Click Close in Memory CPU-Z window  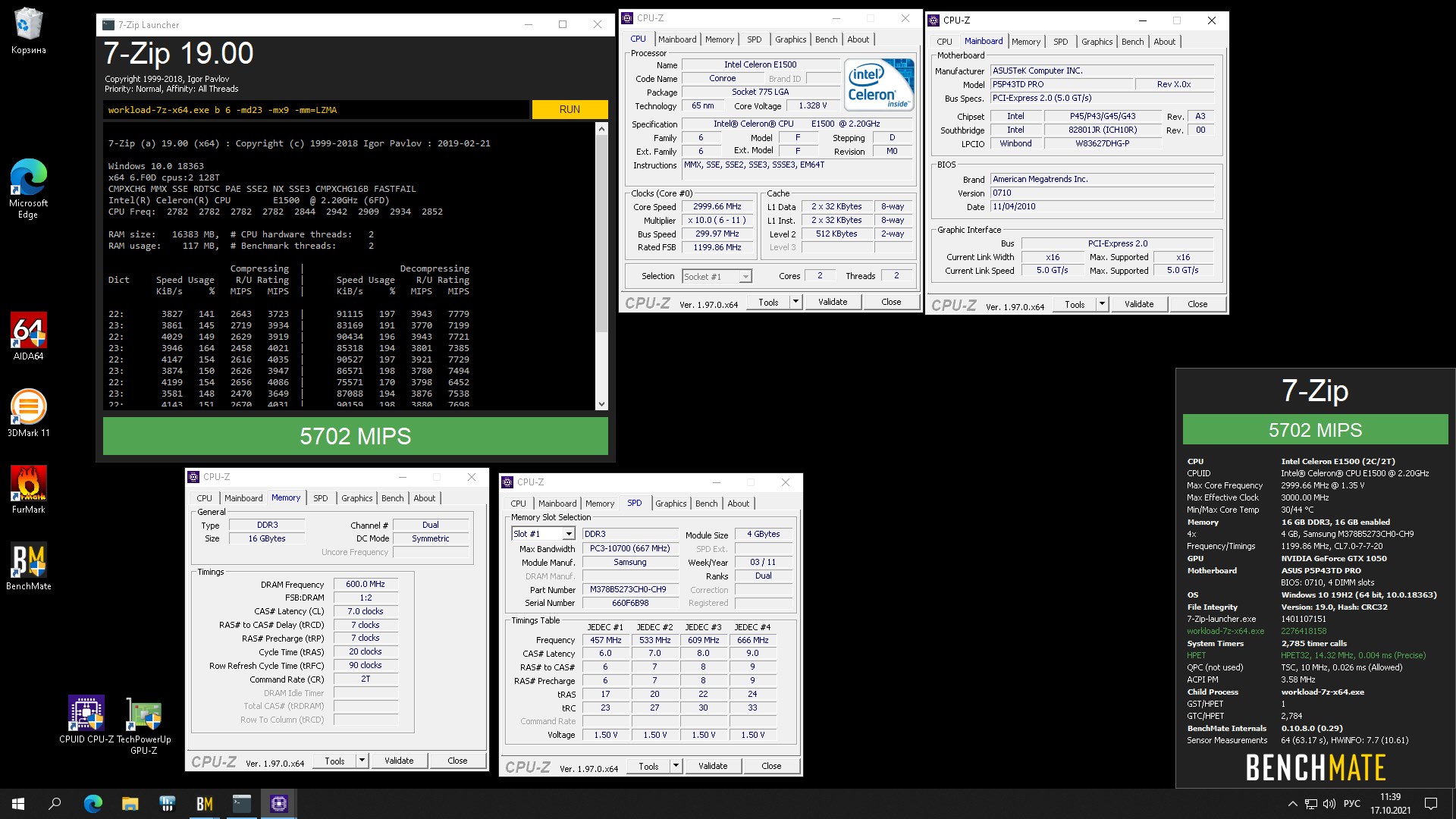(457, 761)
